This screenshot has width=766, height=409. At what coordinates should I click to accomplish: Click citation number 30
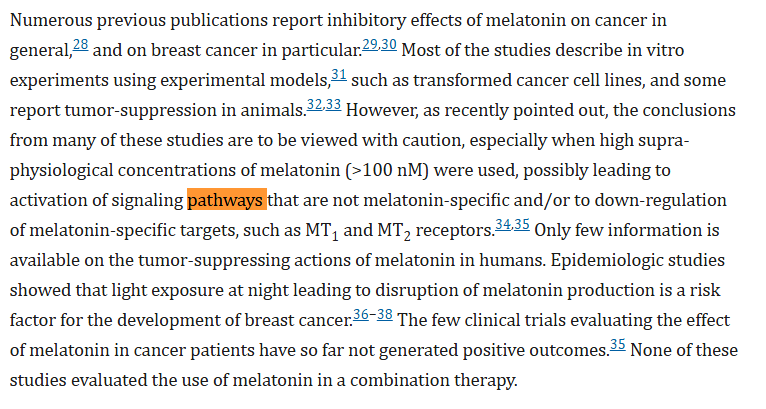click(388, 43)
